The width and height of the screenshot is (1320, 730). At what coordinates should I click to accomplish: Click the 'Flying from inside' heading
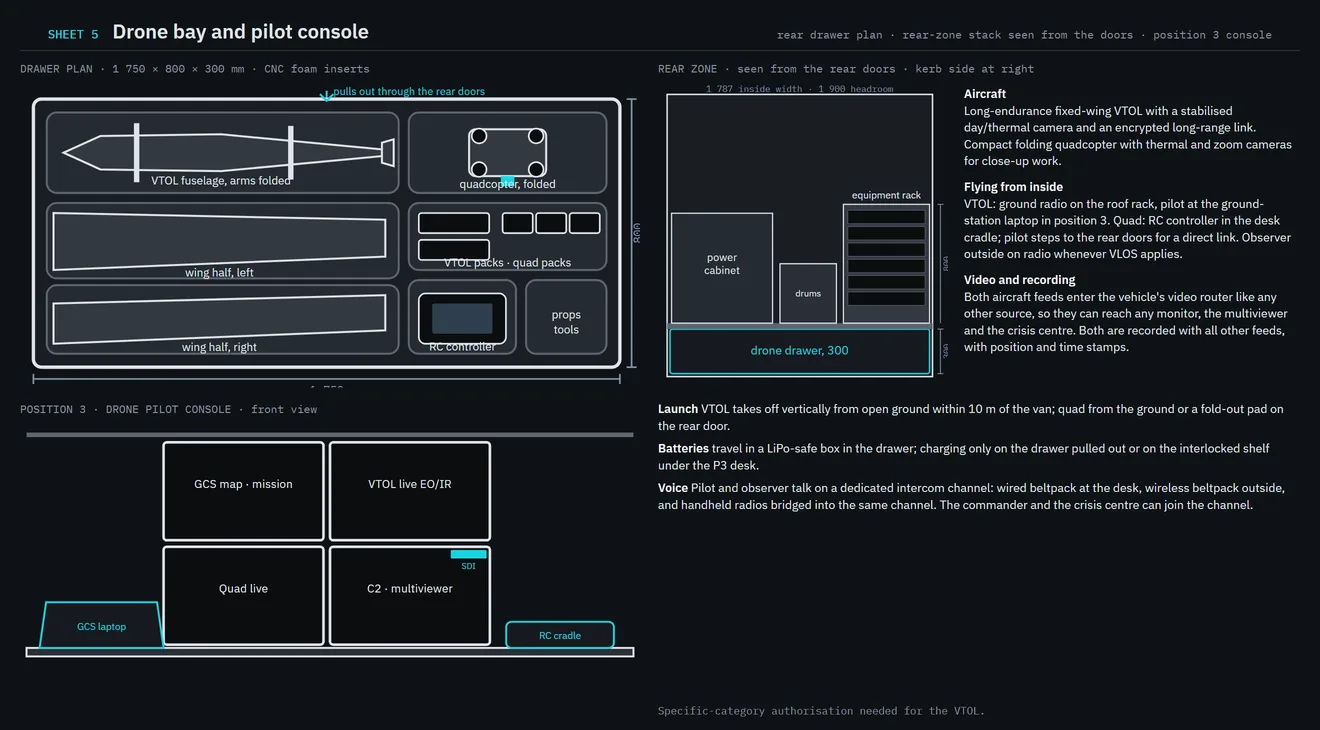(1013, 187)
